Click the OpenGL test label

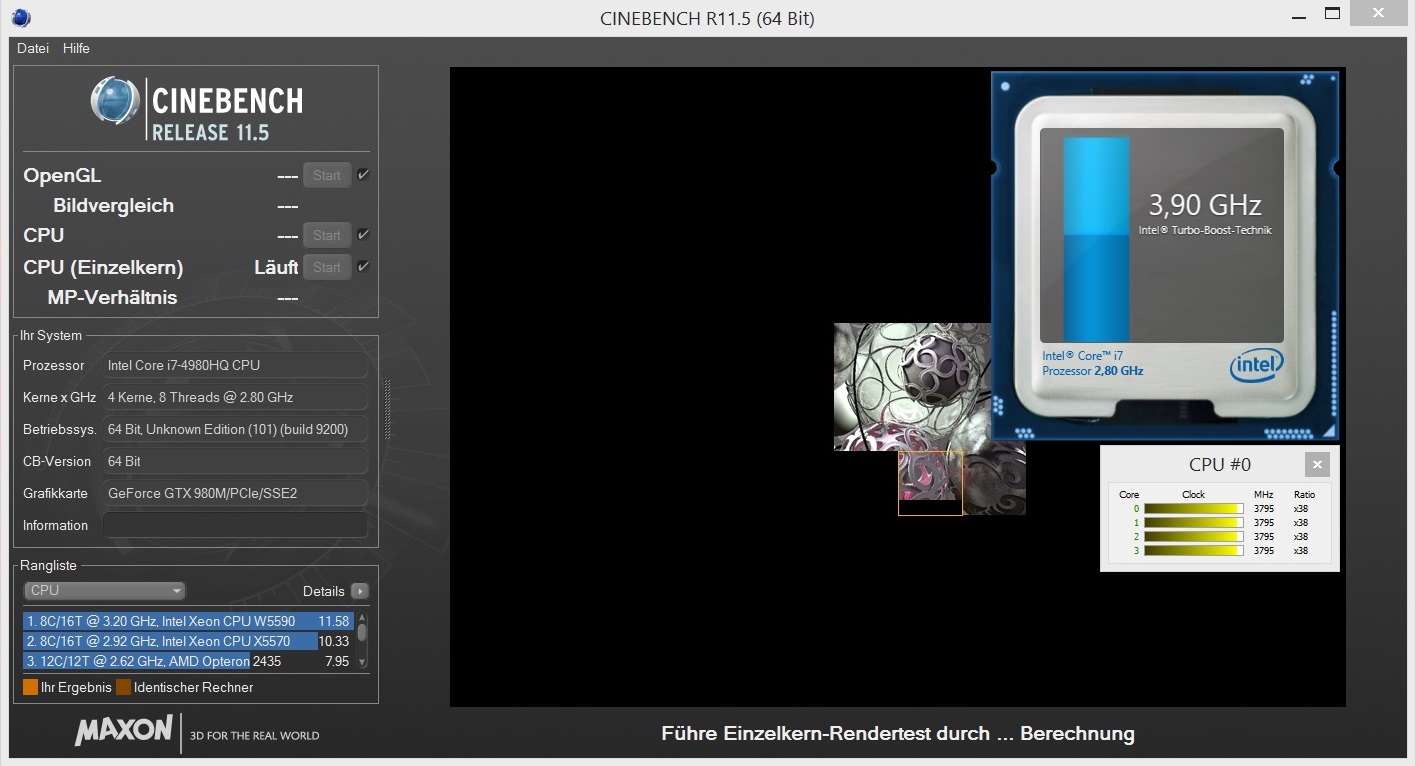(x=62, y=175)
